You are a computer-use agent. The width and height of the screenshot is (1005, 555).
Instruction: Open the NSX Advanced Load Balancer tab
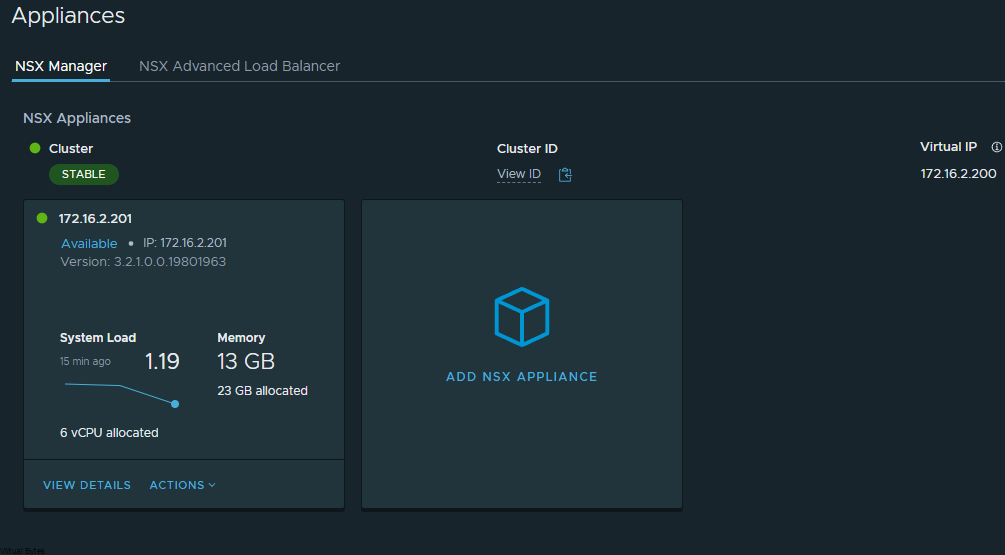[x=239, y=66]
